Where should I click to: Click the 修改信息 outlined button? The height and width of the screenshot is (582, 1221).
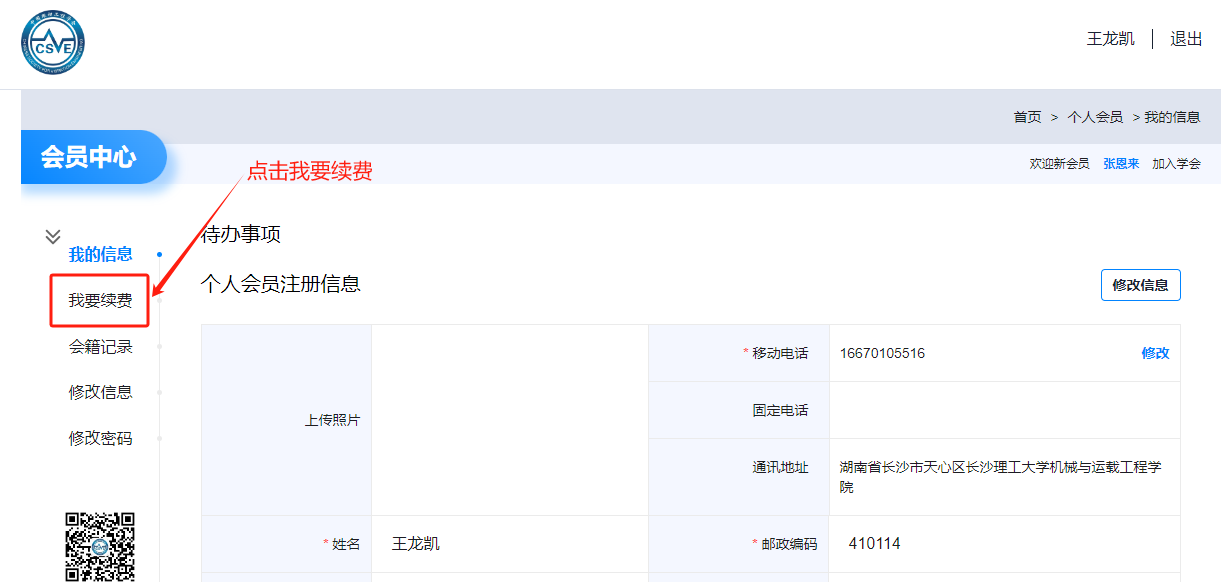pyautogui.click(x=1140, y=285)
